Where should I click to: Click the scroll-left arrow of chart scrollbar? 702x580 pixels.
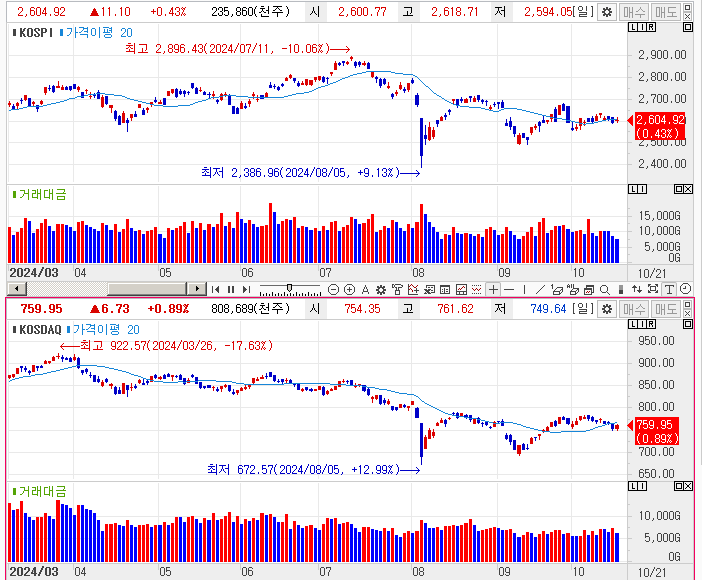(17, 289)
